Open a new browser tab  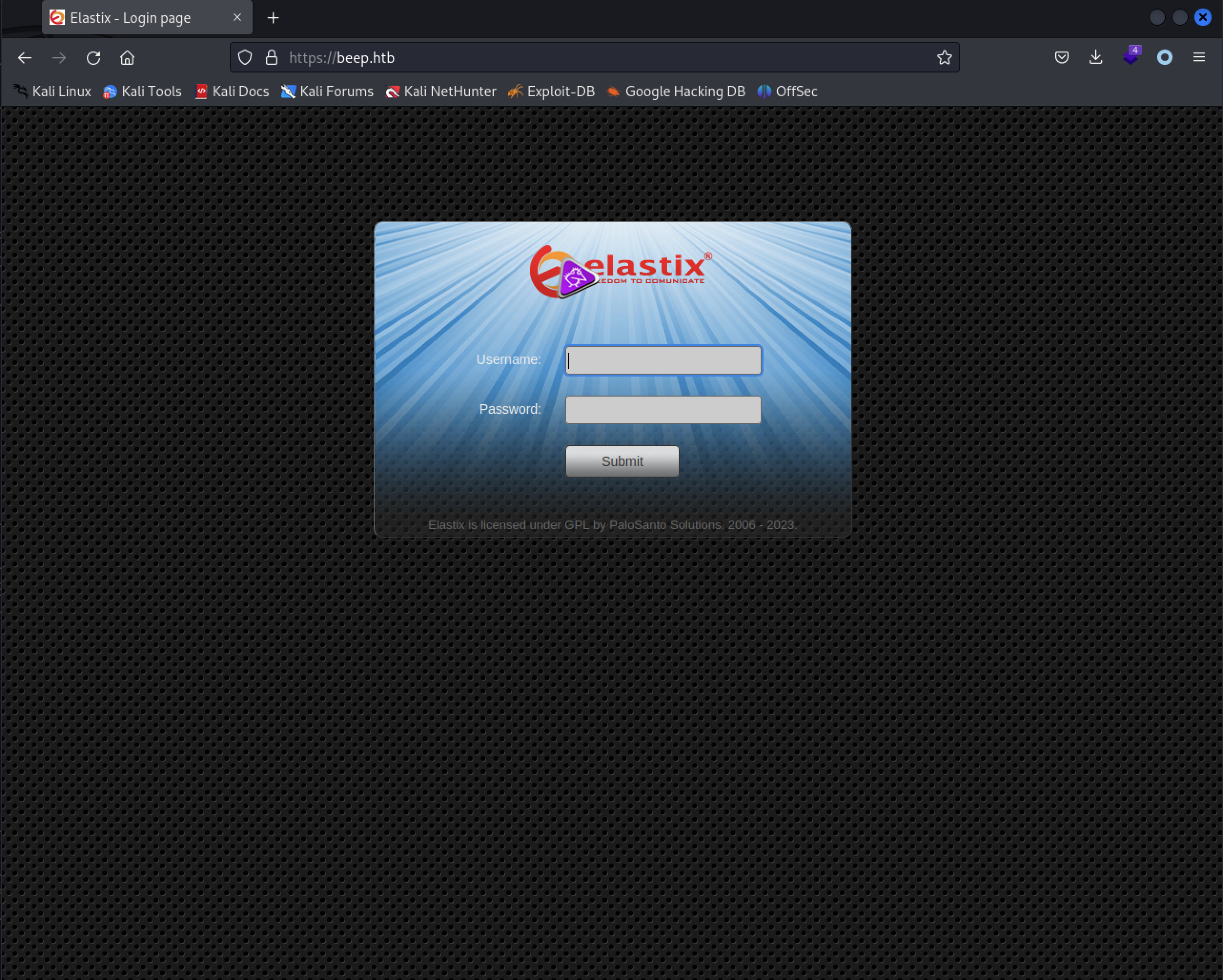coord(273,18)
